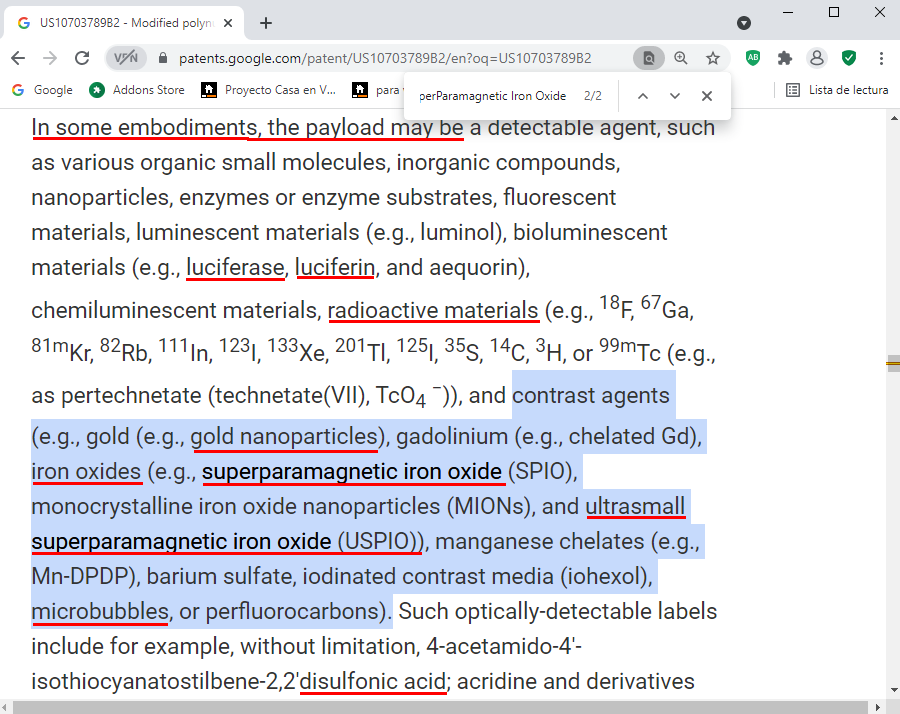Open the zoom magnifier icon in address bar
Viewport: 900px width, 714px height.
click(681, 58)
